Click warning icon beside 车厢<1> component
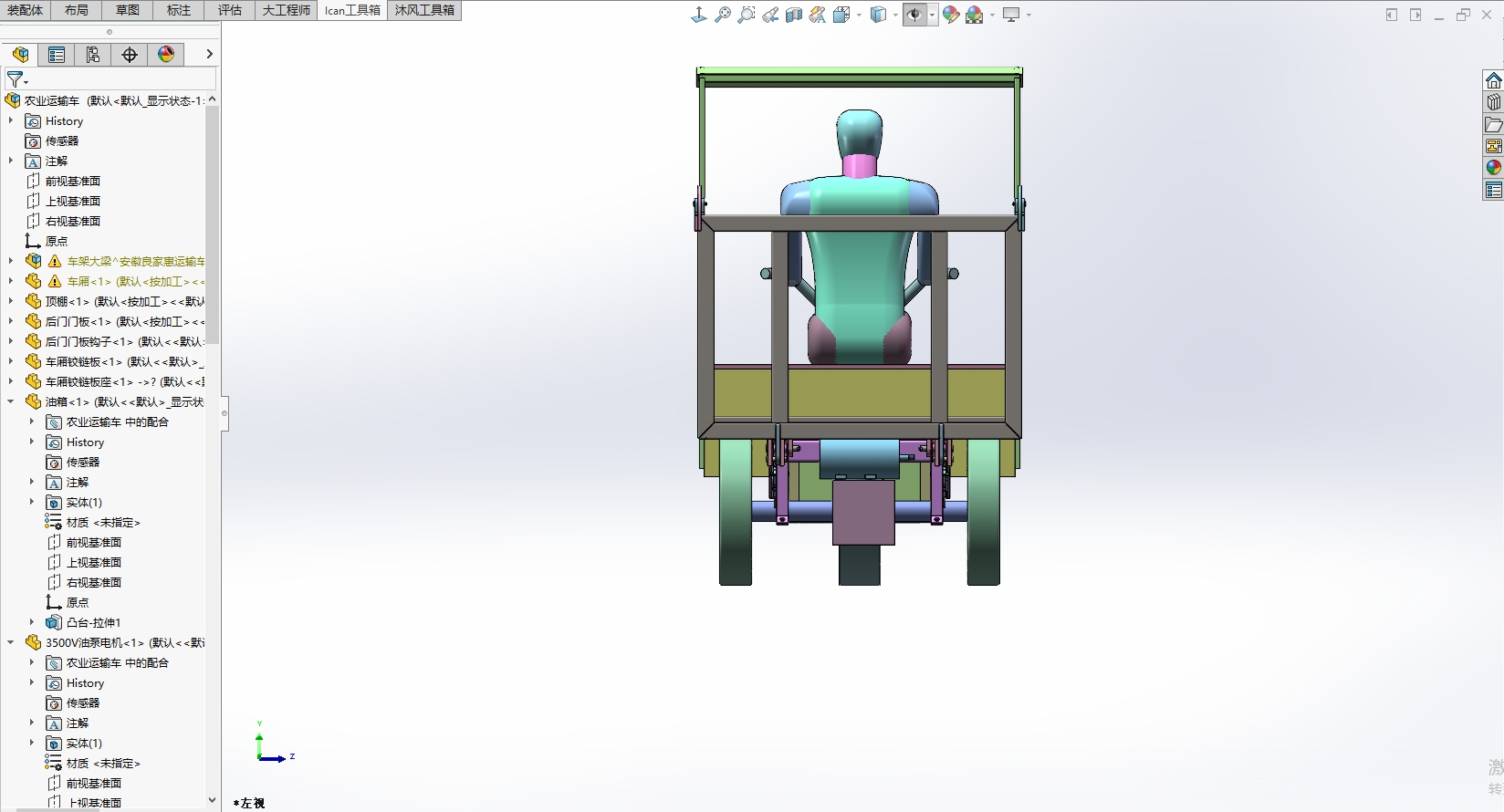Screen dimensions: 1504x812 pyautogui.click(x=55, y=281)
